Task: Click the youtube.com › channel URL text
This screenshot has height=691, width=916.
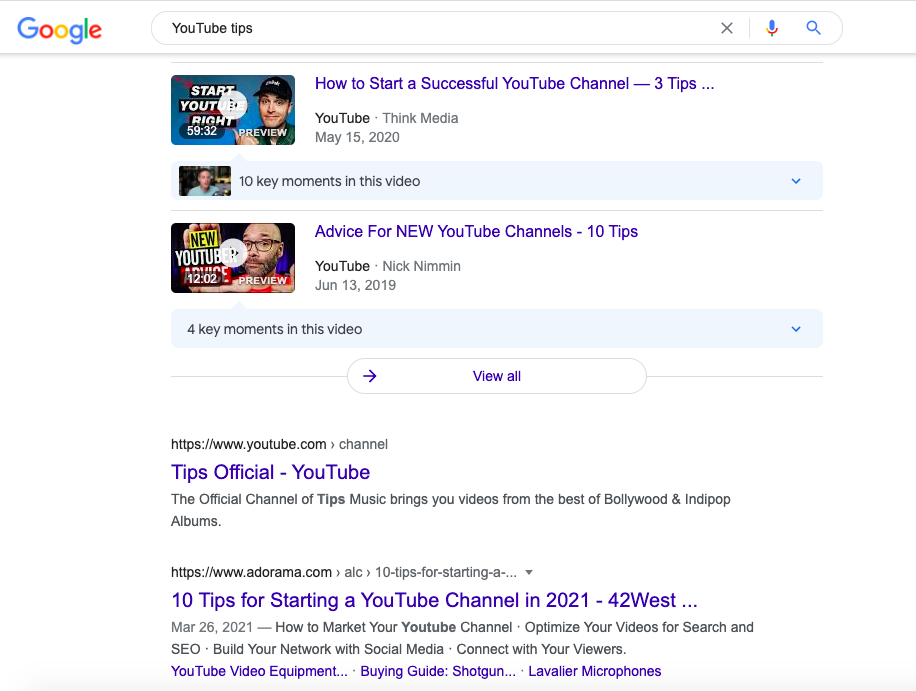Action: point(279,445)
